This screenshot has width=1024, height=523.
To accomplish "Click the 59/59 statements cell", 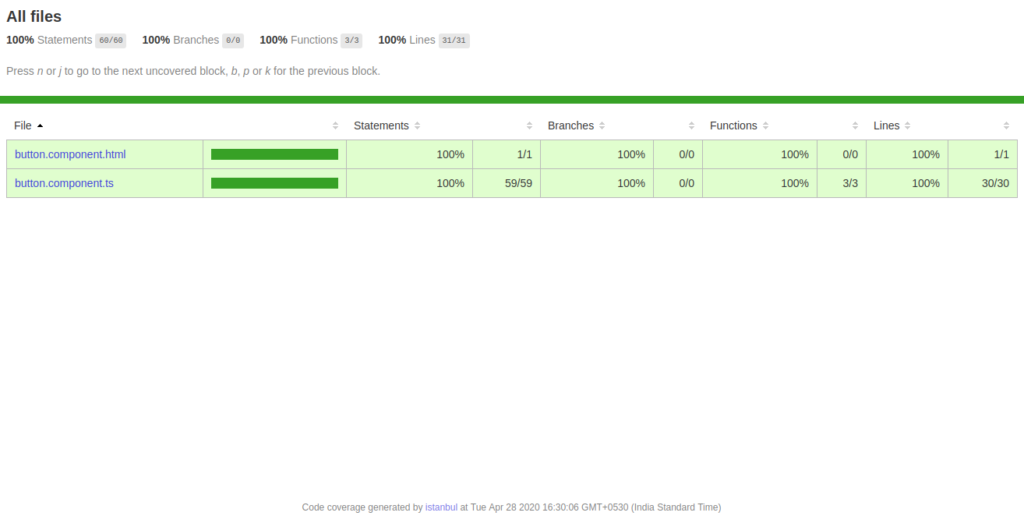I will 506,183.
